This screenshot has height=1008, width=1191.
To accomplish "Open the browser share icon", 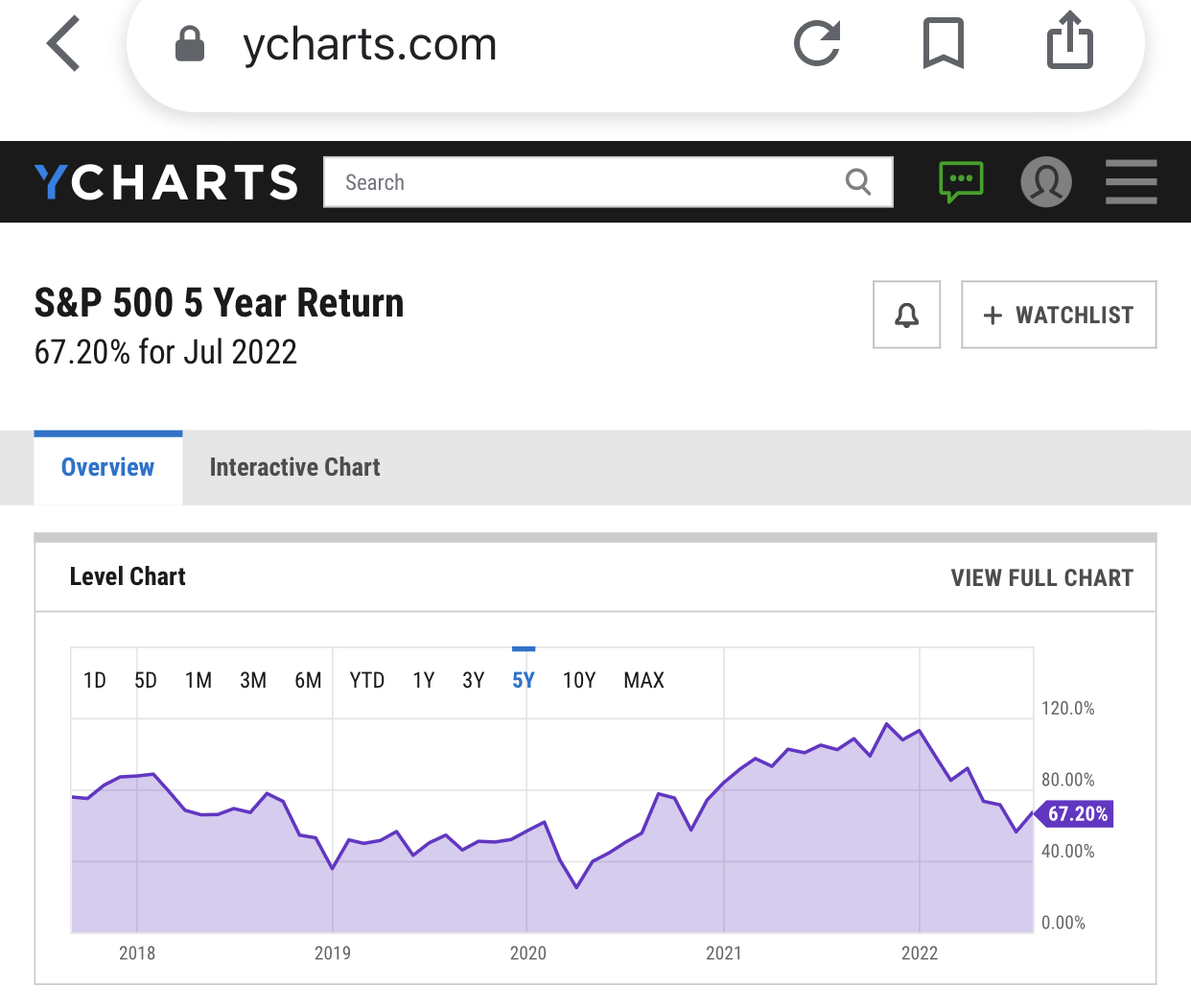I will point(1069,42).
